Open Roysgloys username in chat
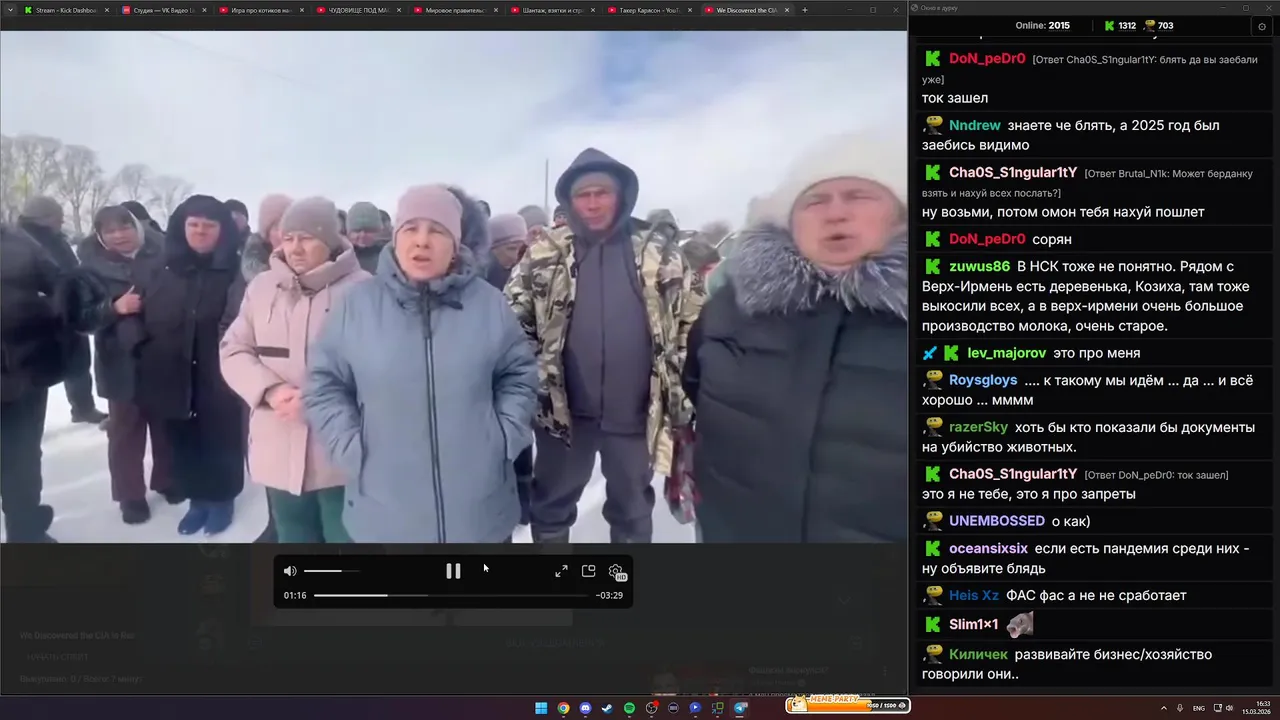Image resolution: width=1280 pixels, height=720 pixels. 983,380
